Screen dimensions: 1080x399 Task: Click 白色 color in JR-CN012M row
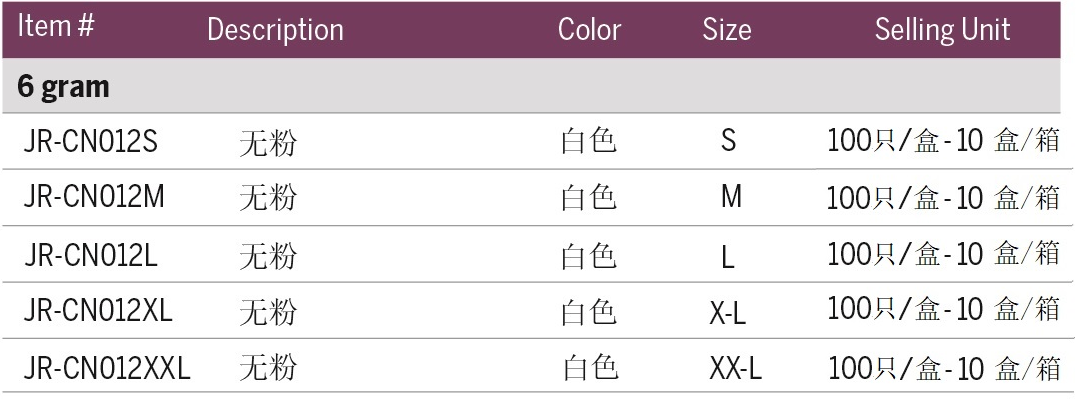(589, 198)
